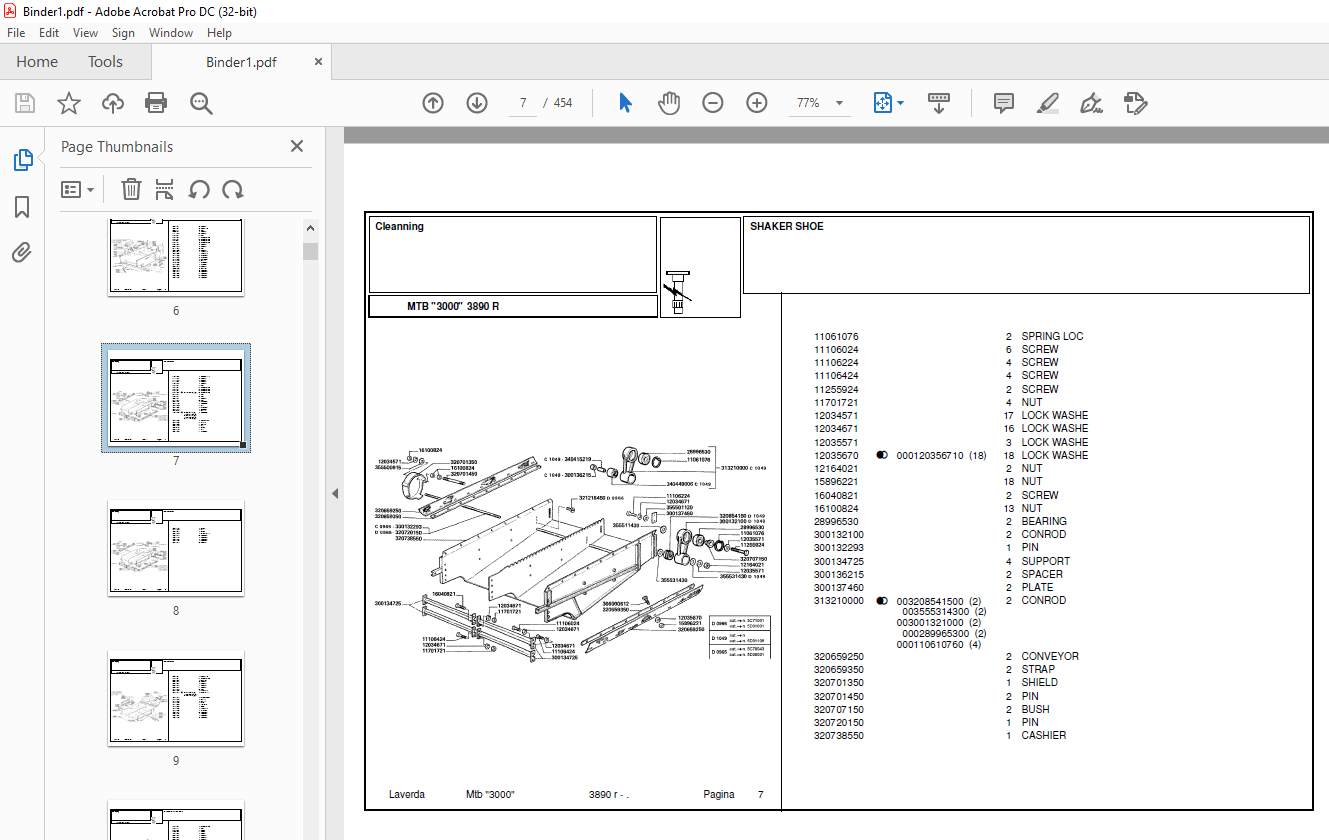Open the Fill & Sign pen tool
Screen dimensions: 1329x840
click(x=1091, y=103)
